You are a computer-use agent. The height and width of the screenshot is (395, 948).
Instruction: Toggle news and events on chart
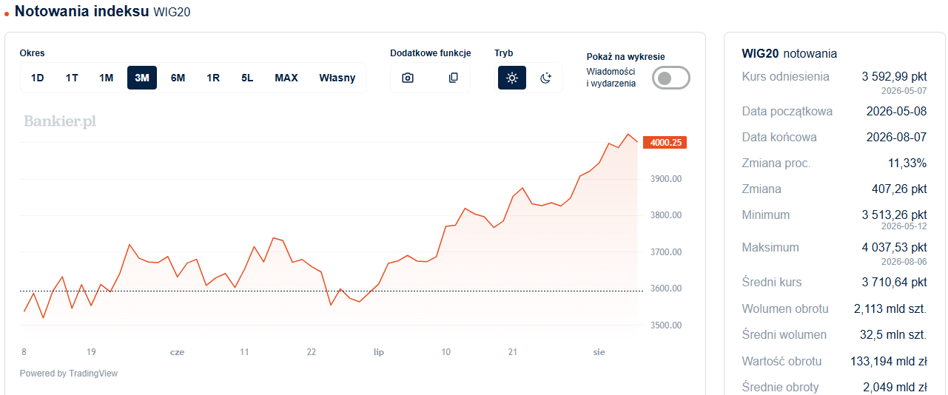(x=670, y=78)
